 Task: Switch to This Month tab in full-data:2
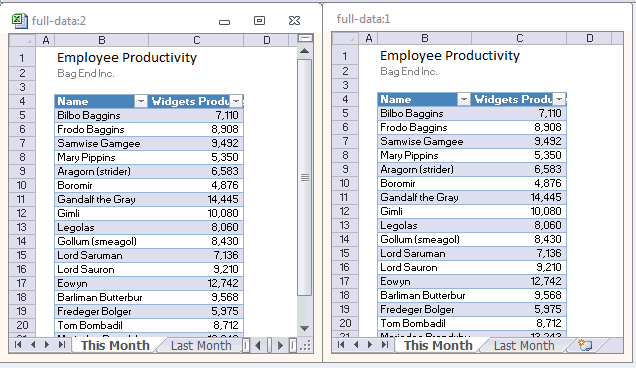[x=115, y=345]
